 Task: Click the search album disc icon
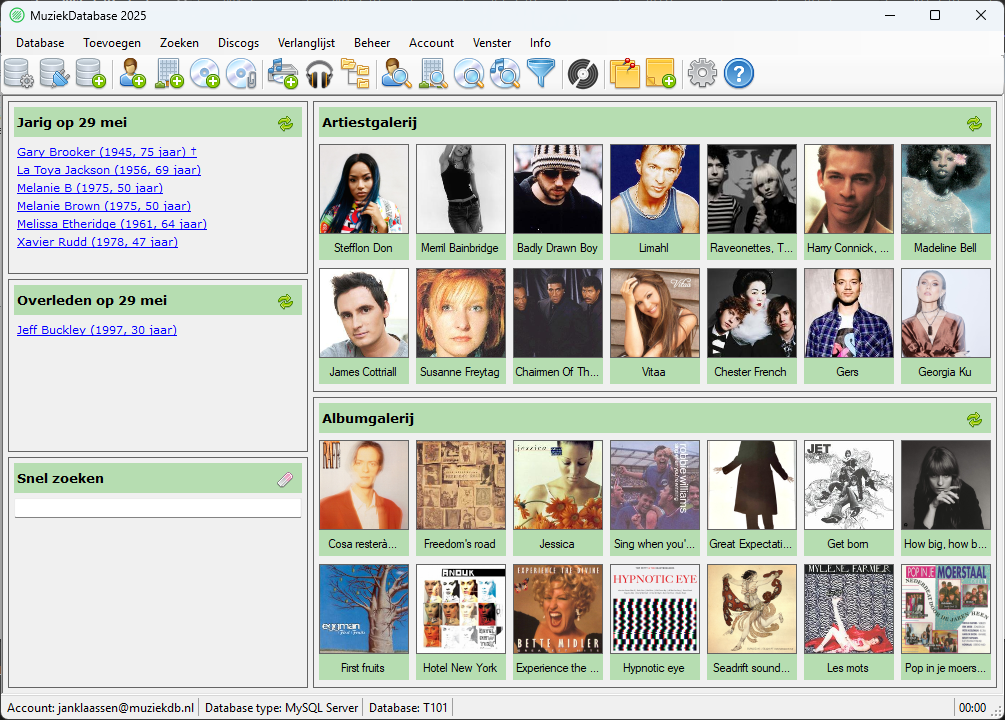tap(469, 73)
